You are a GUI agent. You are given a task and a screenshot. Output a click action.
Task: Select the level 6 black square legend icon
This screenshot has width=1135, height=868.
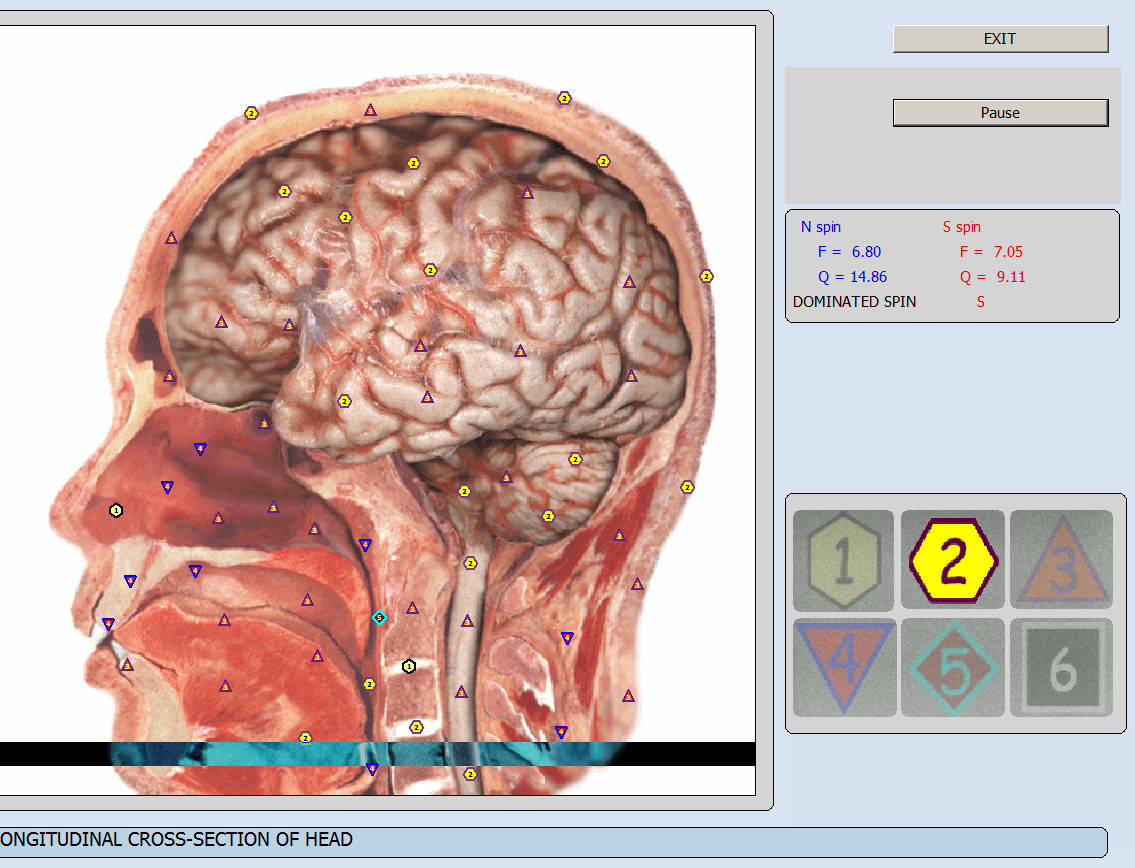coord(1062,667)
